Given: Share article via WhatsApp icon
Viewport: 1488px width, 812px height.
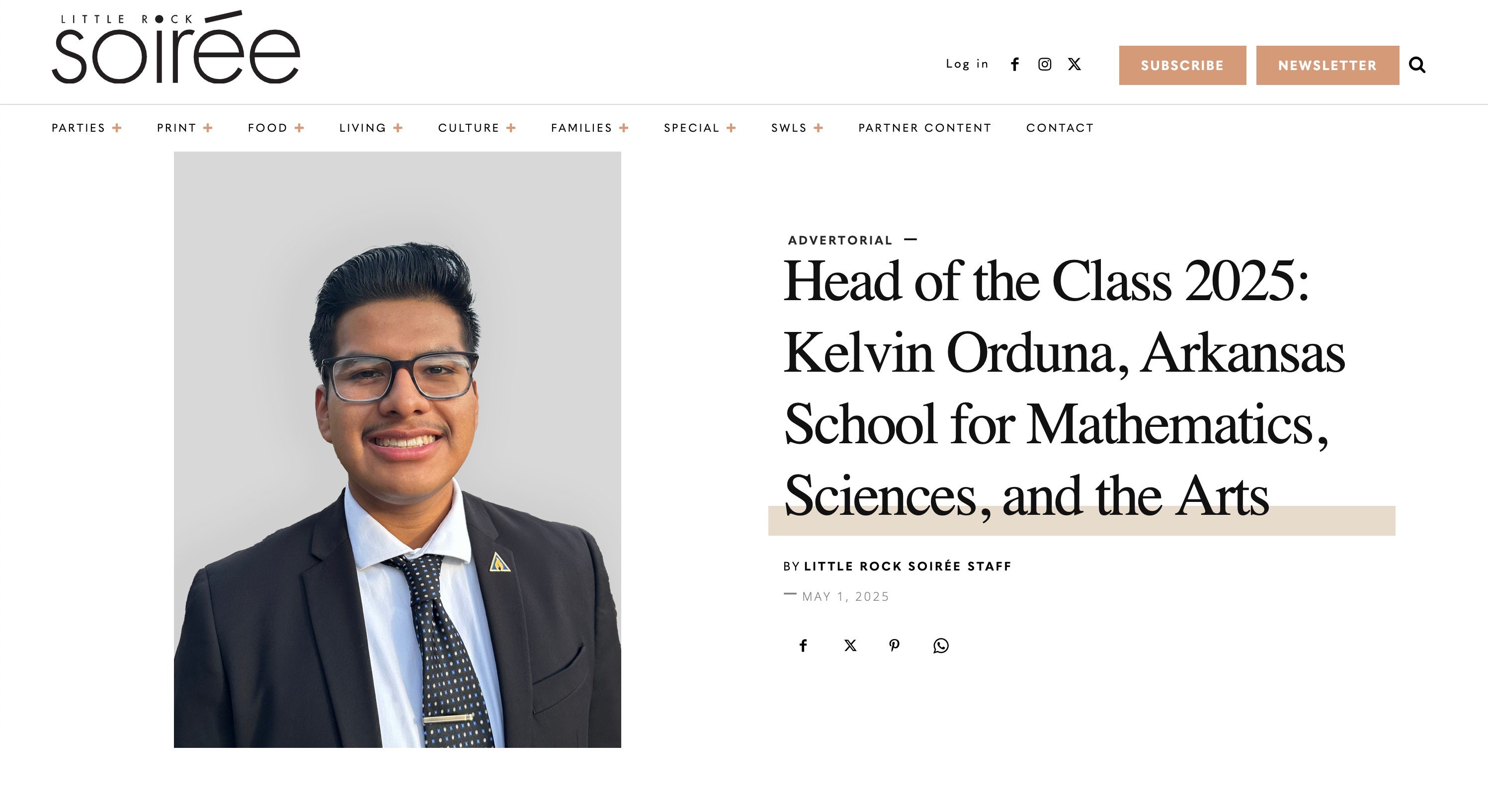Looking at the screenshot, I should (941, 645).
